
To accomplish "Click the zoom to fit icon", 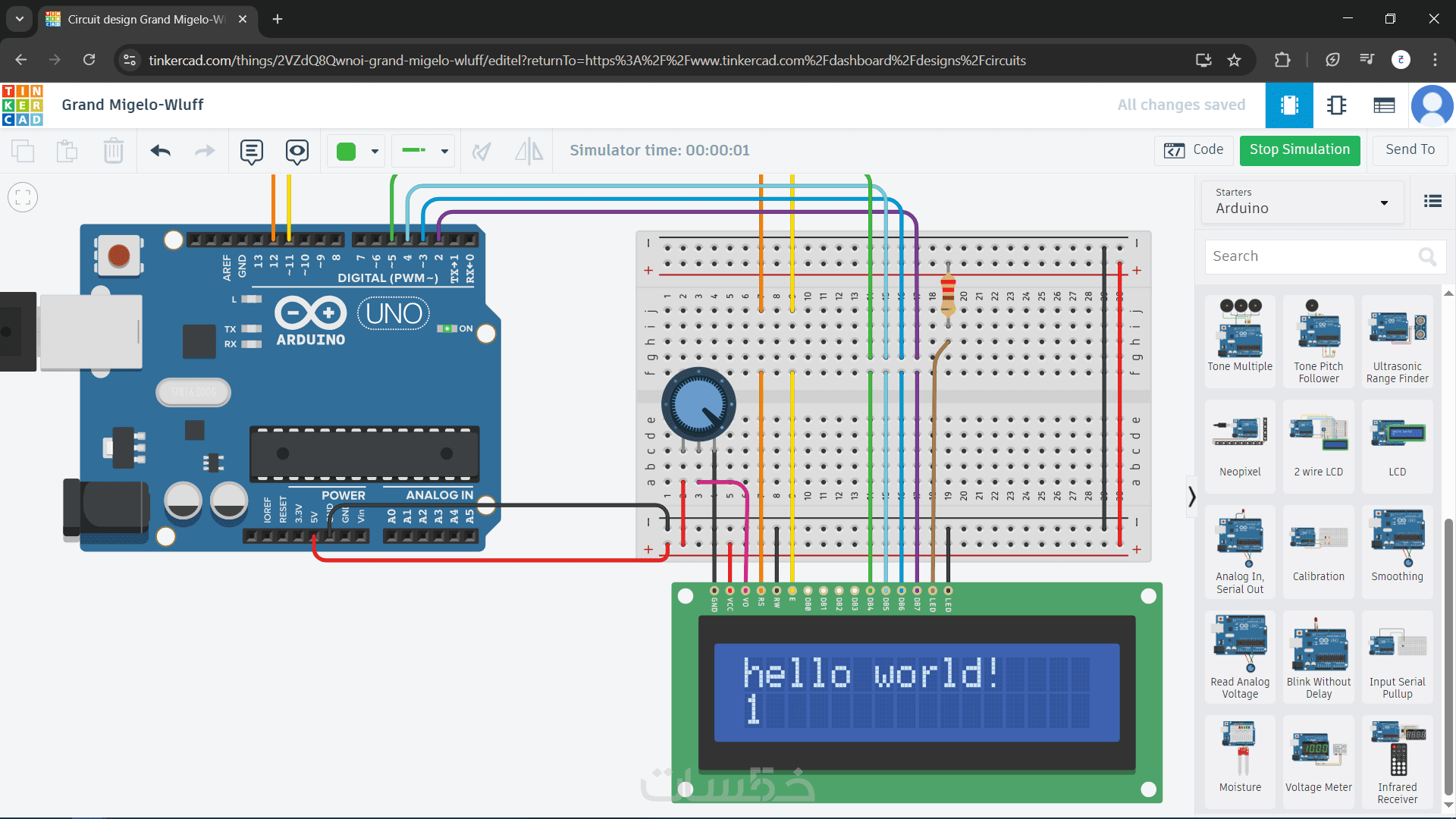I will coord(23,198).
